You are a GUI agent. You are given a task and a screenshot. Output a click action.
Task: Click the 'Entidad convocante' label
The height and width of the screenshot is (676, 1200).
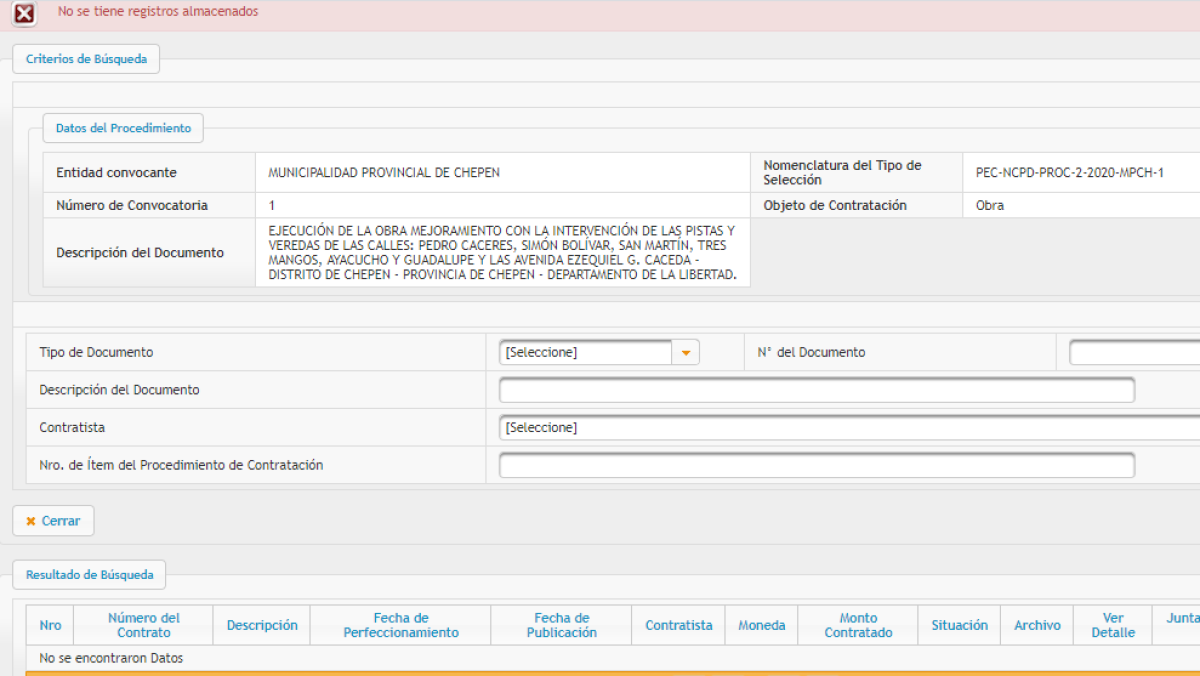pos(116,173)
